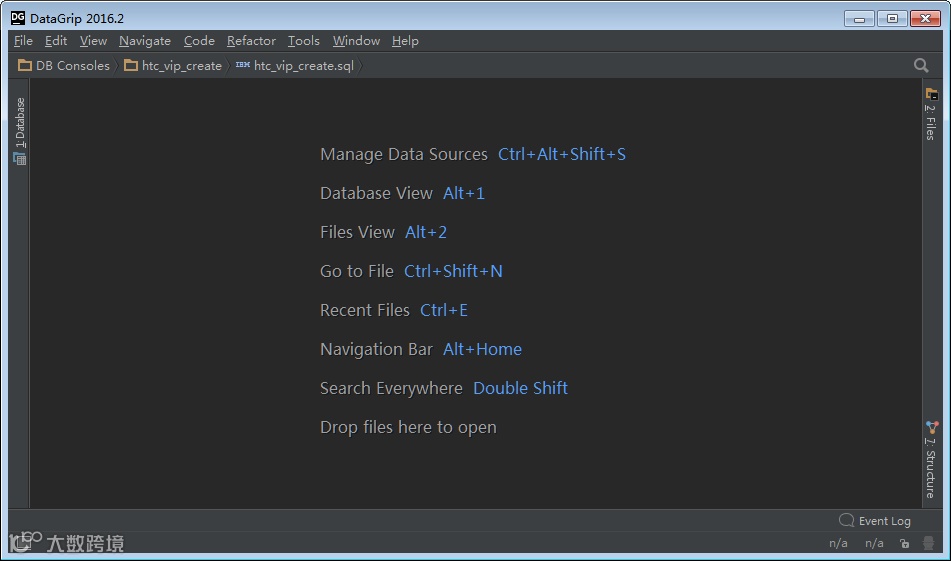Click the second n/a status entry
This screenshot has height=561, width=951.
coord(874,543)
